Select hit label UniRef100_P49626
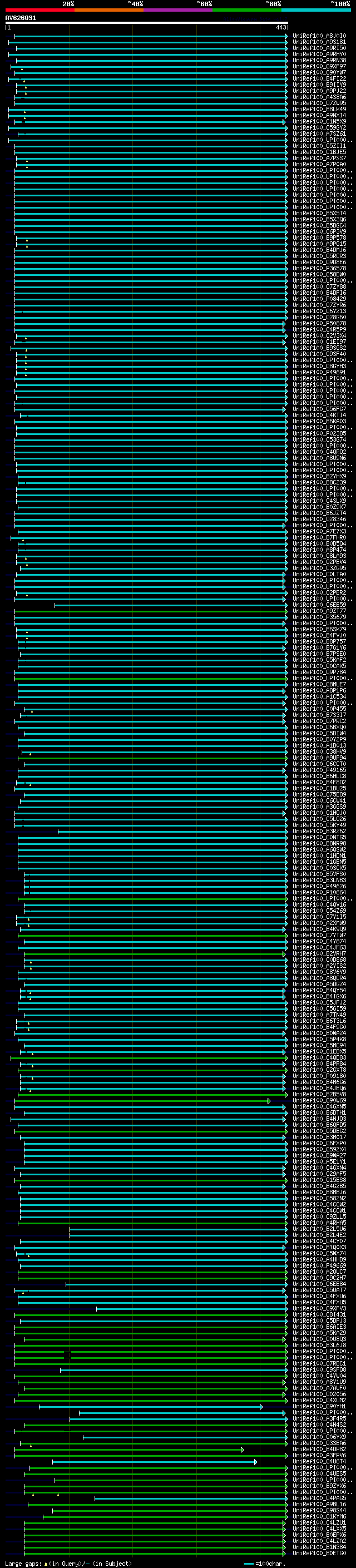This screenshot has width=356, height=1568. click(319, 887)
